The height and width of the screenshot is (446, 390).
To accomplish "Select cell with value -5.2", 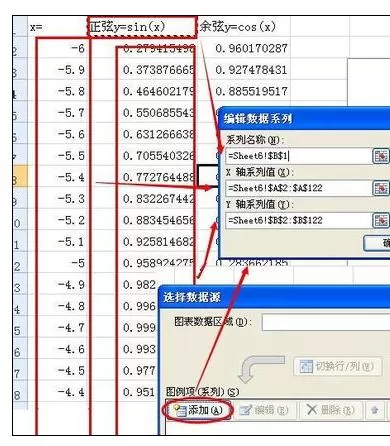I will (x=57, y=220).
